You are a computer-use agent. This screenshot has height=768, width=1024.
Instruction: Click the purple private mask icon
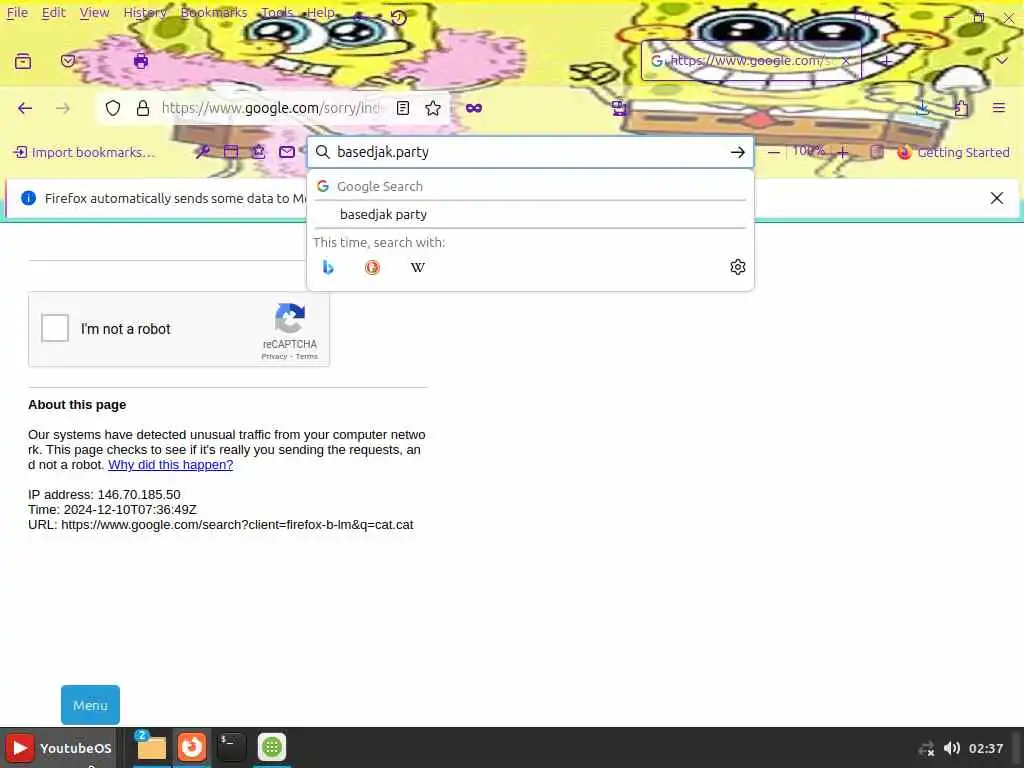(x=474, y=108)
